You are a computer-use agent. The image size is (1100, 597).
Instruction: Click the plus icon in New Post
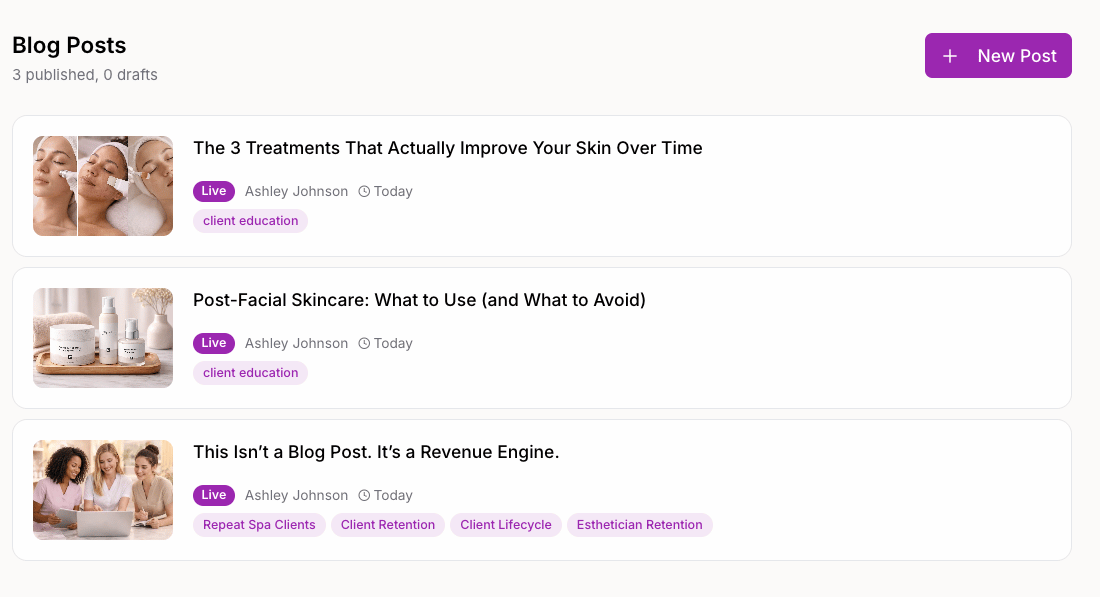[950, 56]
